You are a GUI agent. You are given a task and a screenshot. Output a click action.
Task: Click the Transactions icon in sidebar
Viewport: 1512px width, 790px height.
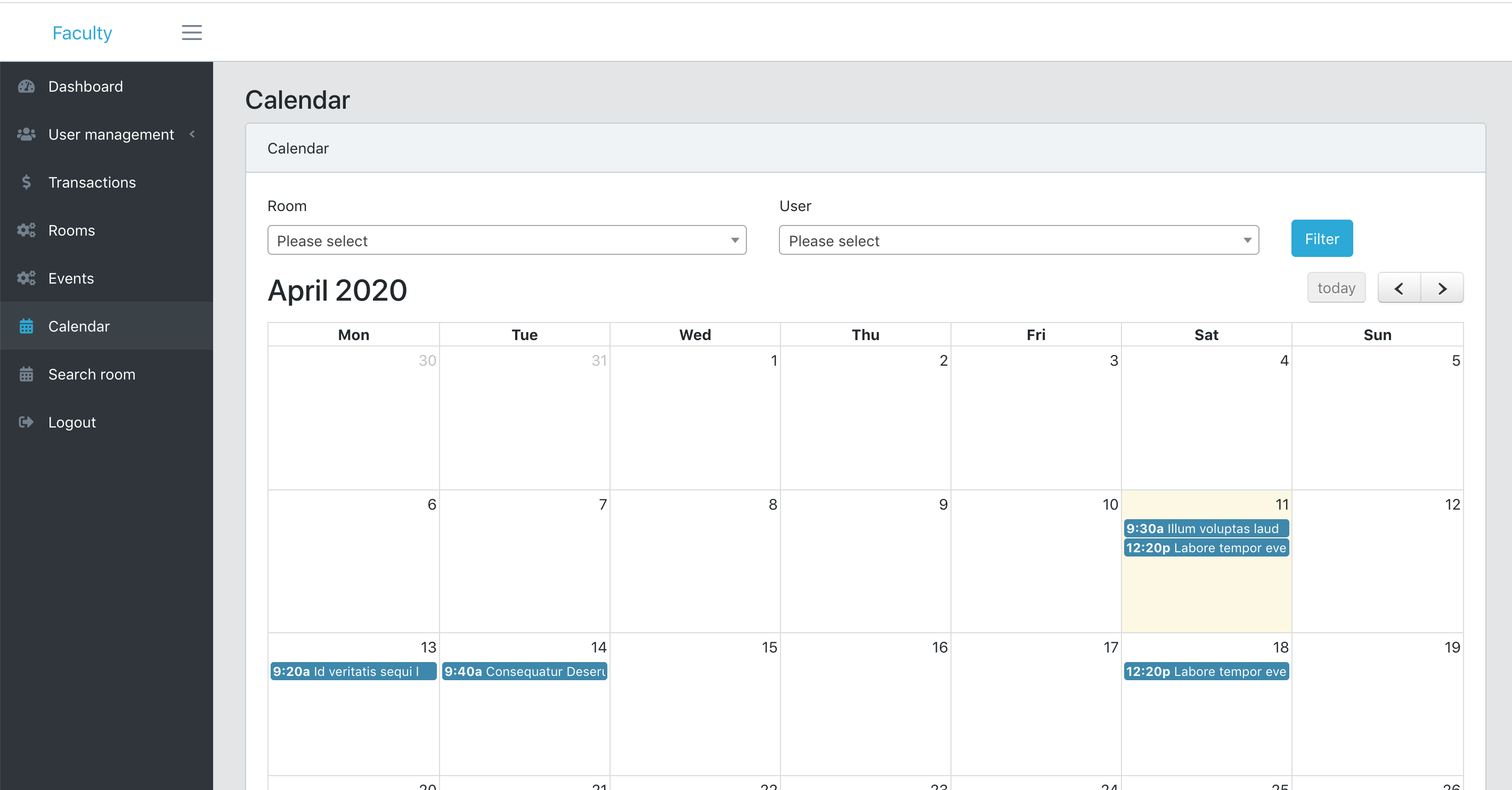[x=27, y=182]
